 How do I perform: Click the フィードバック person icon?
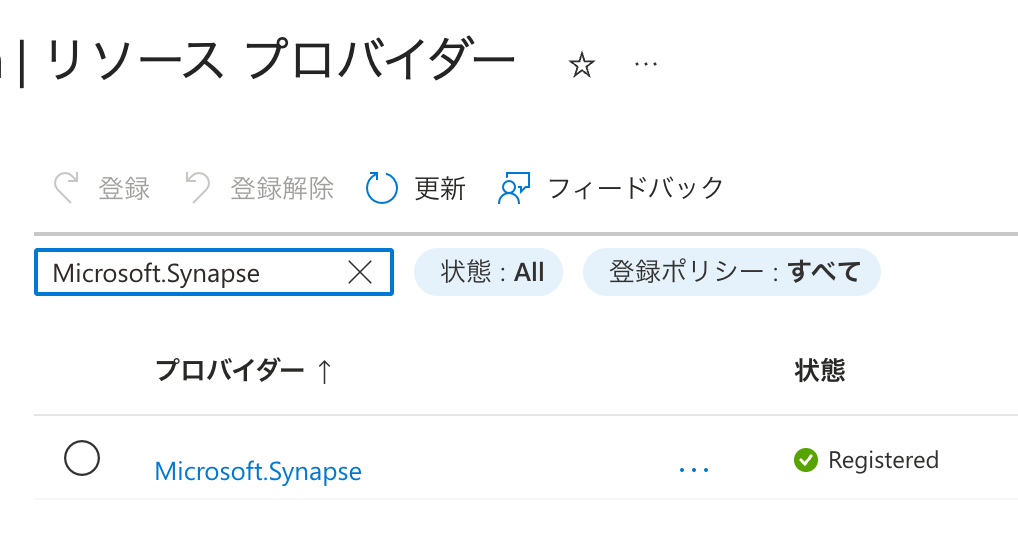513,187
